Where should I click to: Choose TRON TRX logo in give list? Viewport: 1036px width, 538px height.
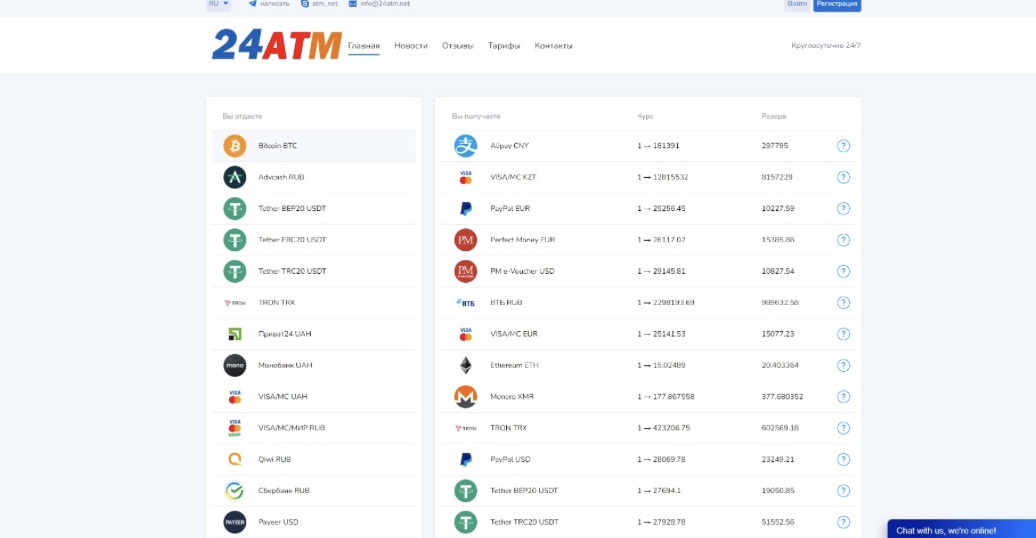pyautogui.click(x=235, y=303)
